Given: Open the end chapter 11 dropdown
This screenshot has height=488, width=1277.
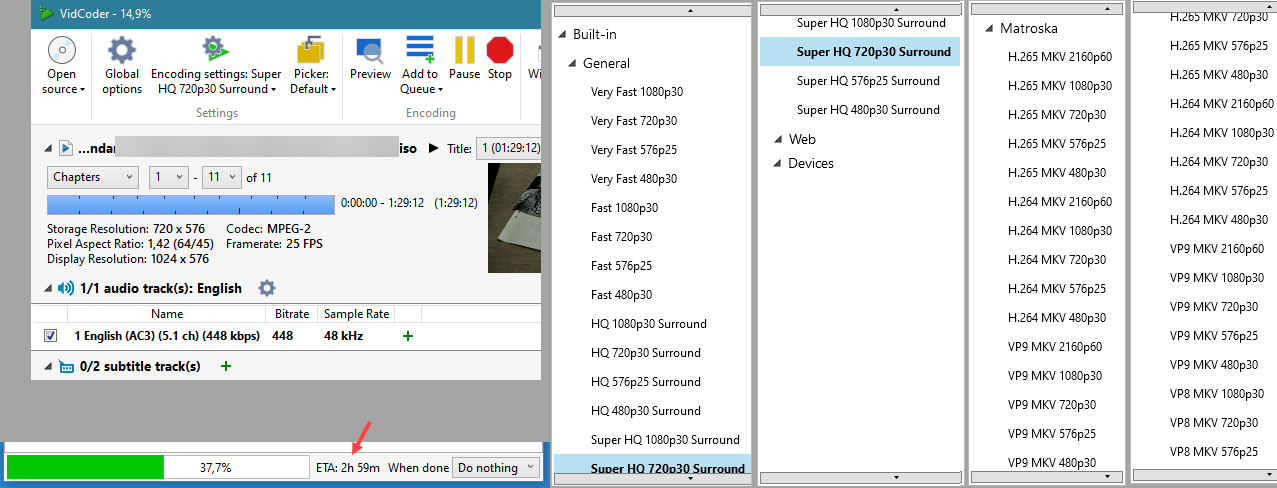Looking at the screenshot, I should pos(221,177).
